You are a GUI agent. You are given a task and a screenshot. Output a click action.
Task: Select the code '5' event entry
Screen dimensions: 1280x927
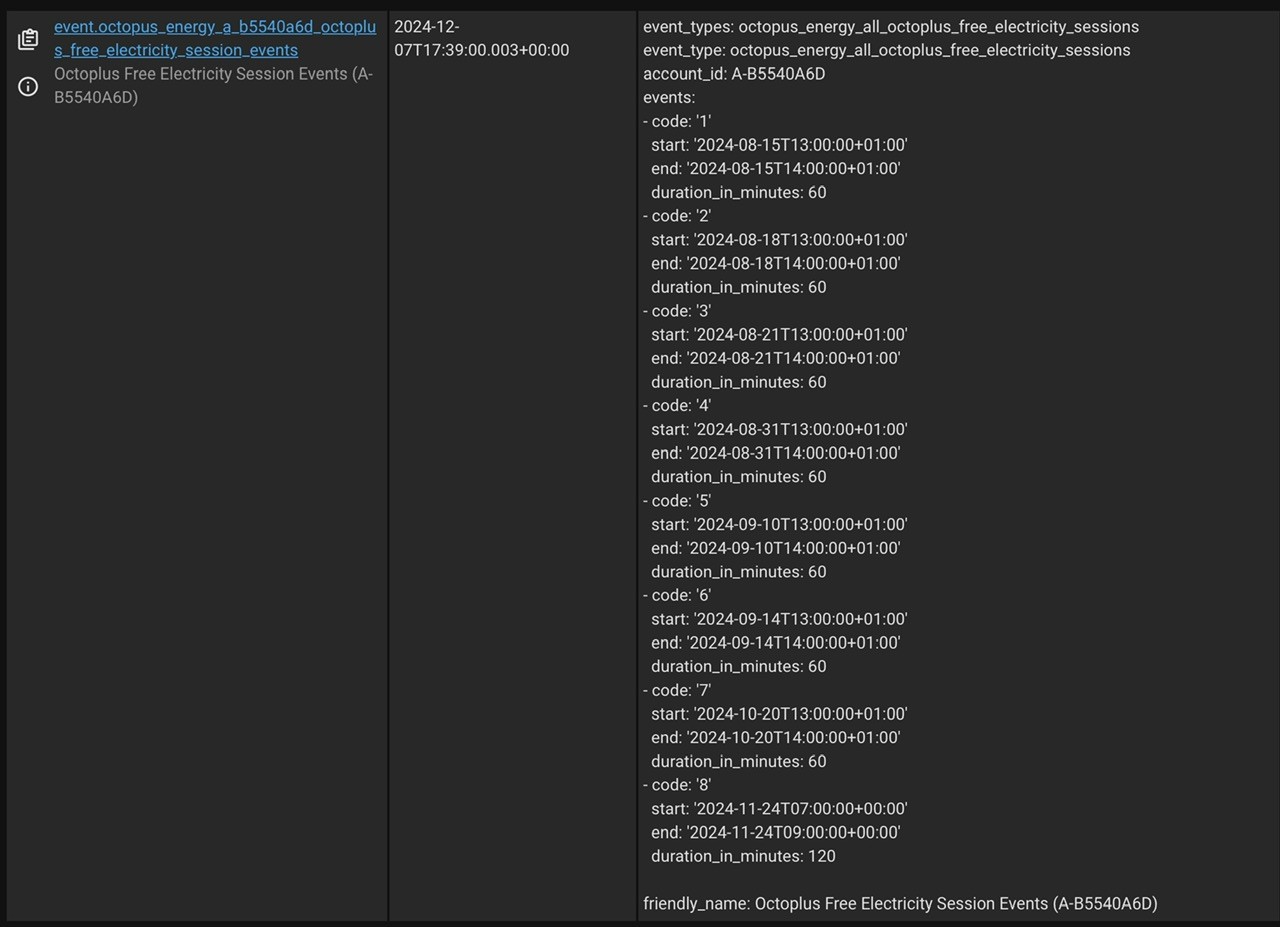point(677,501)
